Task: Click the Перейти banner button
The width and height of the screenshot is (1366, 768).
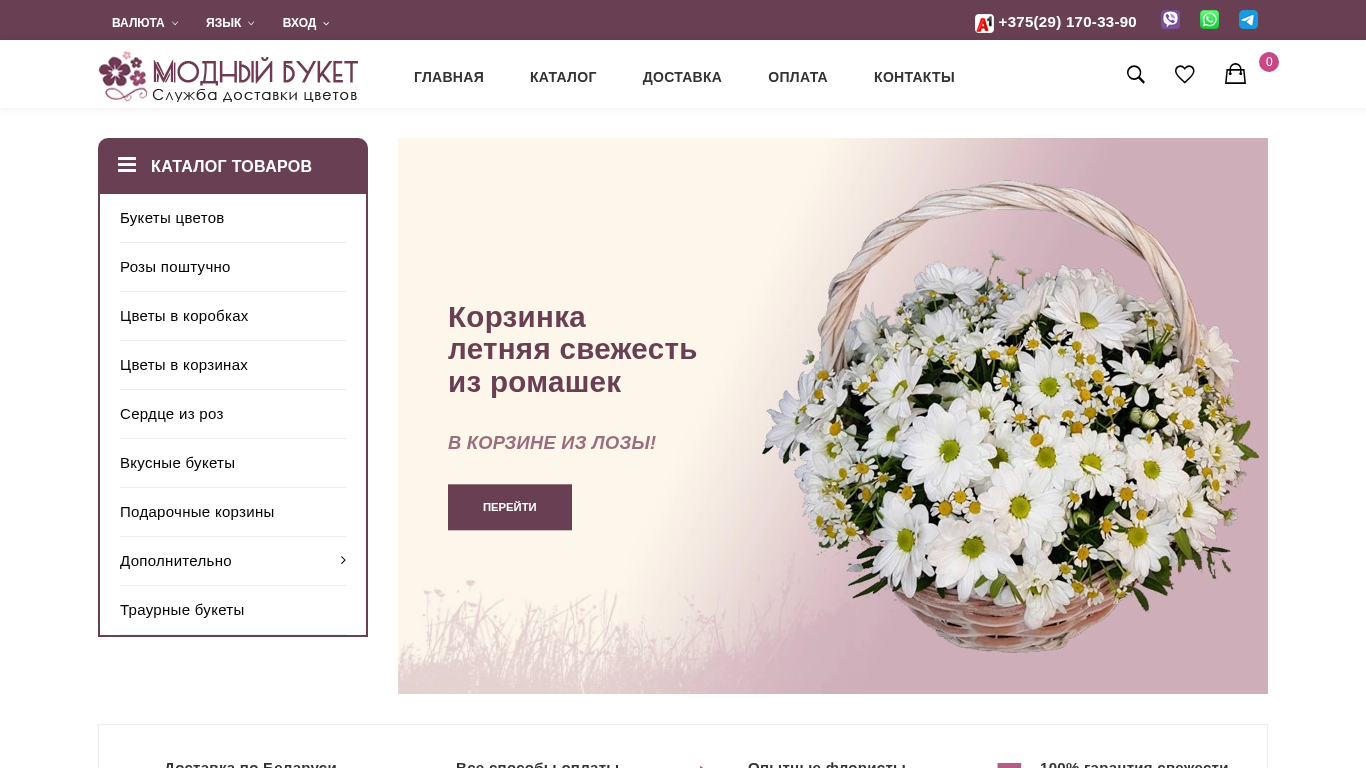Action: click(510, 507)
